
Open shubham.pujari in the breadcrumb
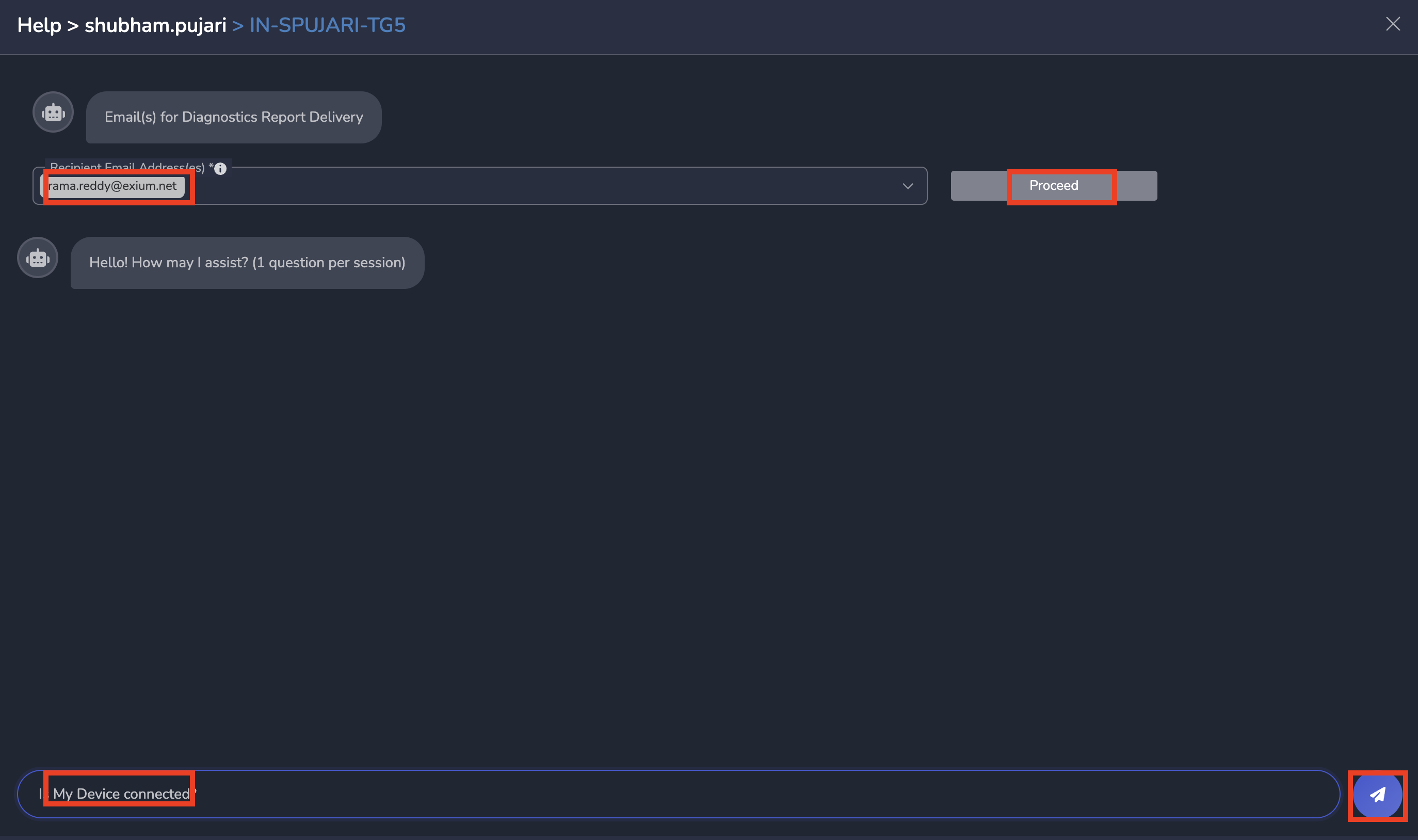pyautogui.click(x=155, y=25)
